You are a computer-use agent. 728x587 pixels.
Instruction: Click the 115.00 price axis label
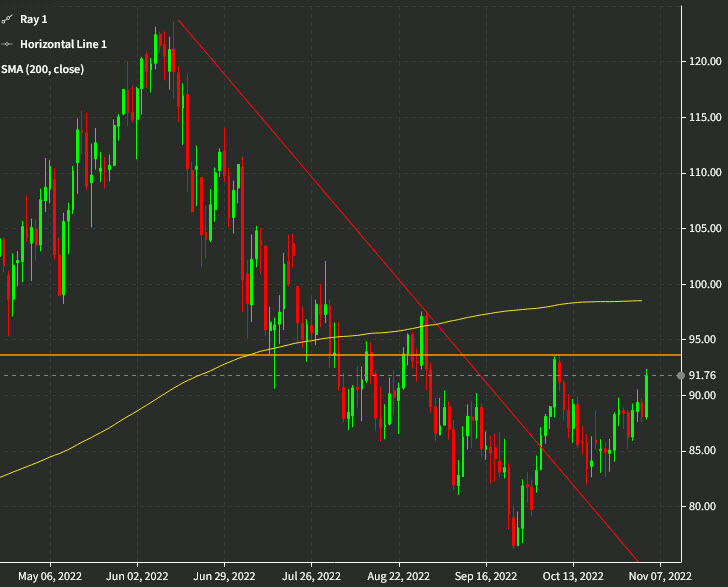point(705,117)
